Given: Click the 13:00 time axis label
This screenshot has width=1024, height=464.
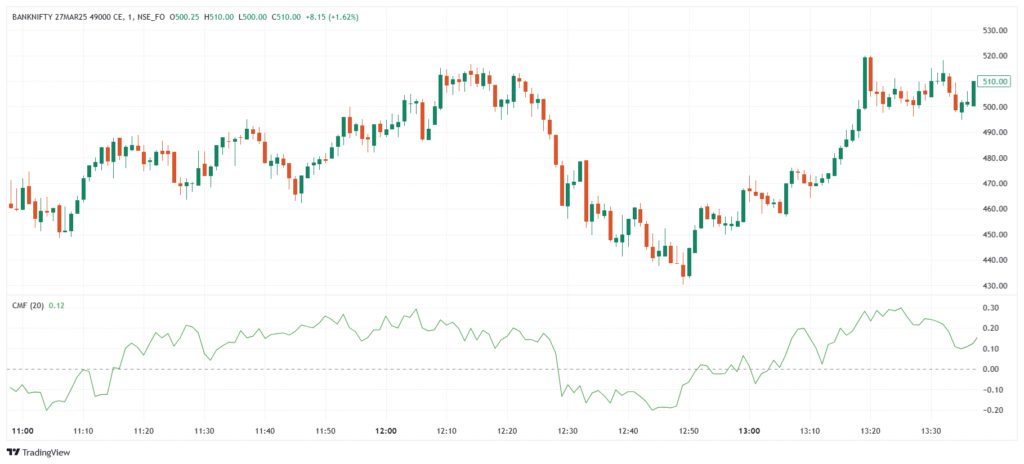Looking at the screenshot, I should 749,431.
